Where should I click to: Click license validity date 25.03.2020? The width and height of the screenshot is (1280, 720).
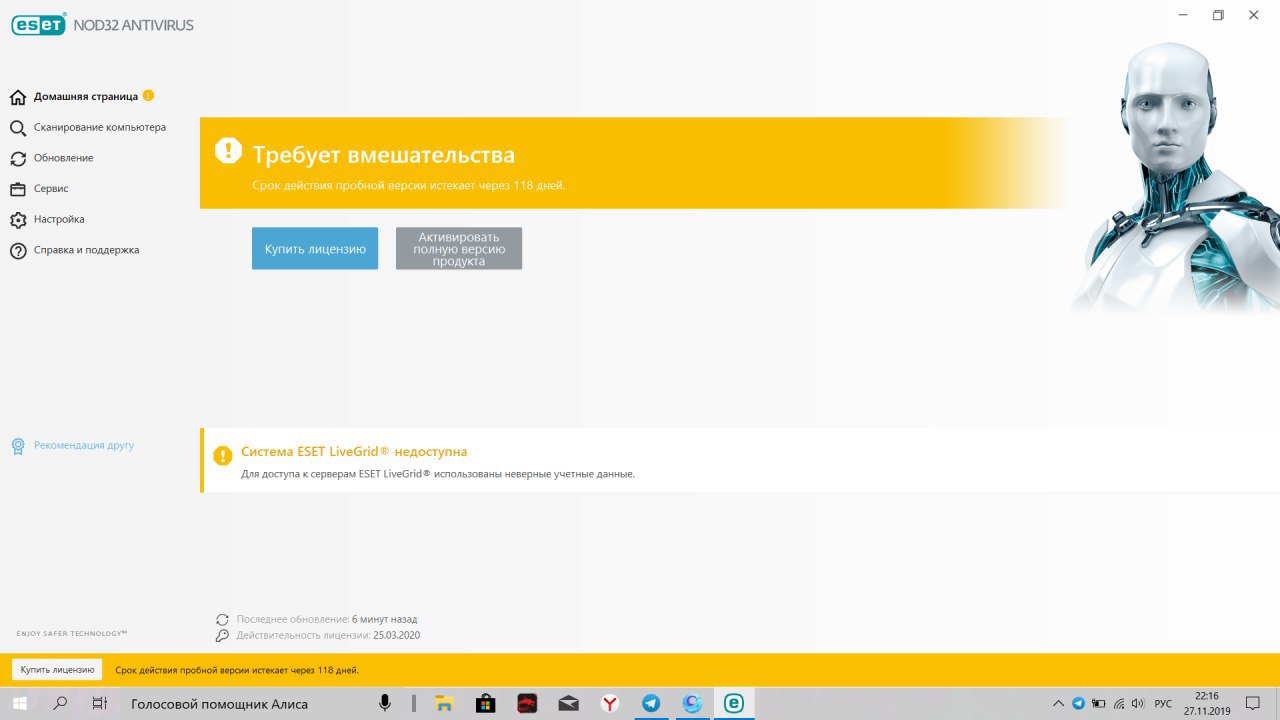pyautogui.click(x=396, y=635)
